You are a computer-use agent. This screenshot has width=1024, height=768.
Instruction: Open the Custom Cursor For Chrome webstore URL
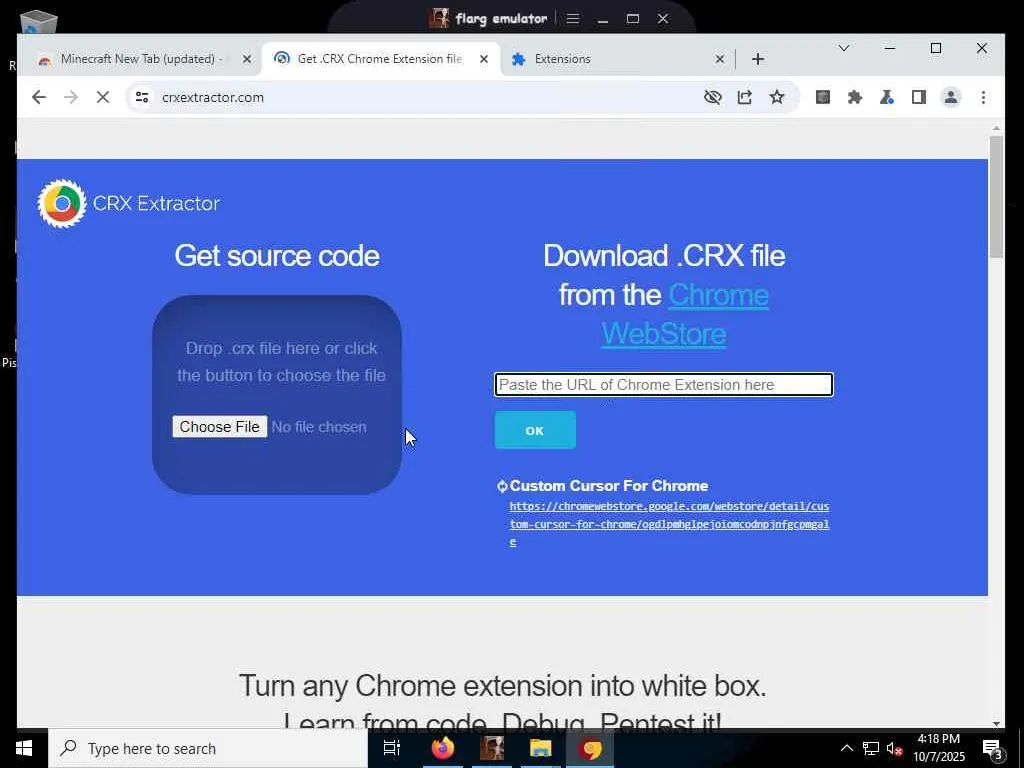click(x=669, y=524)
